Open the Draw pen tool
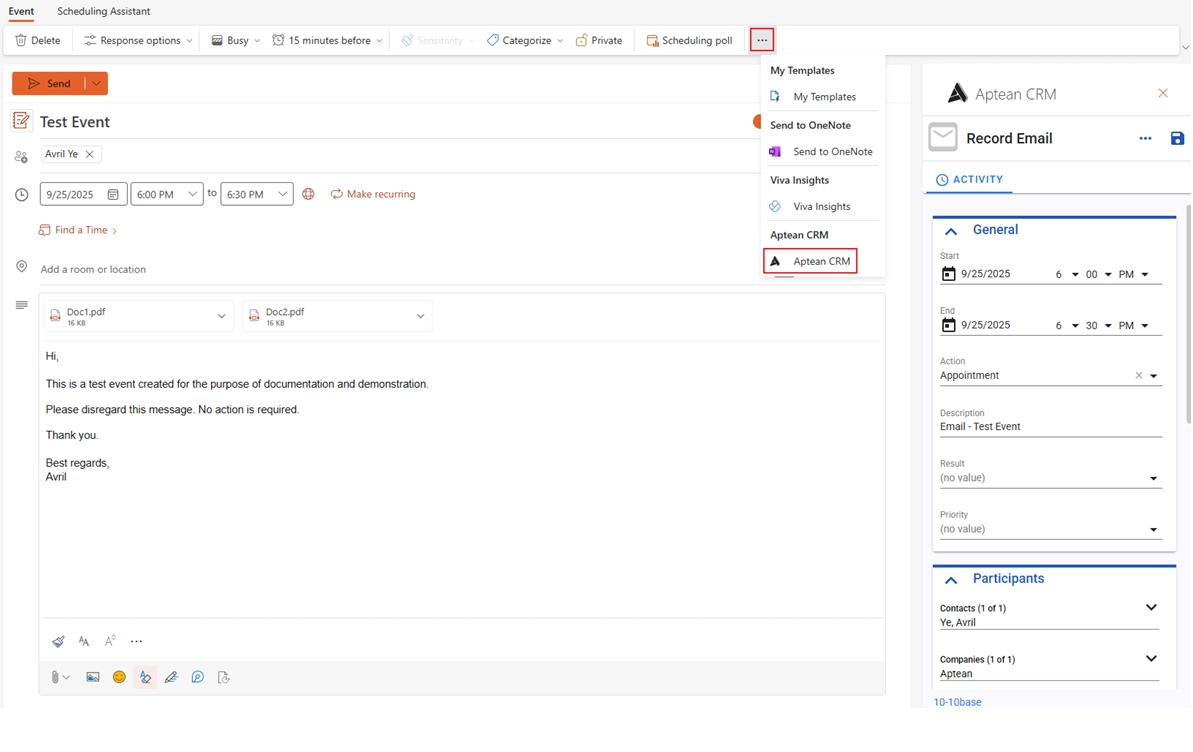 171,677
